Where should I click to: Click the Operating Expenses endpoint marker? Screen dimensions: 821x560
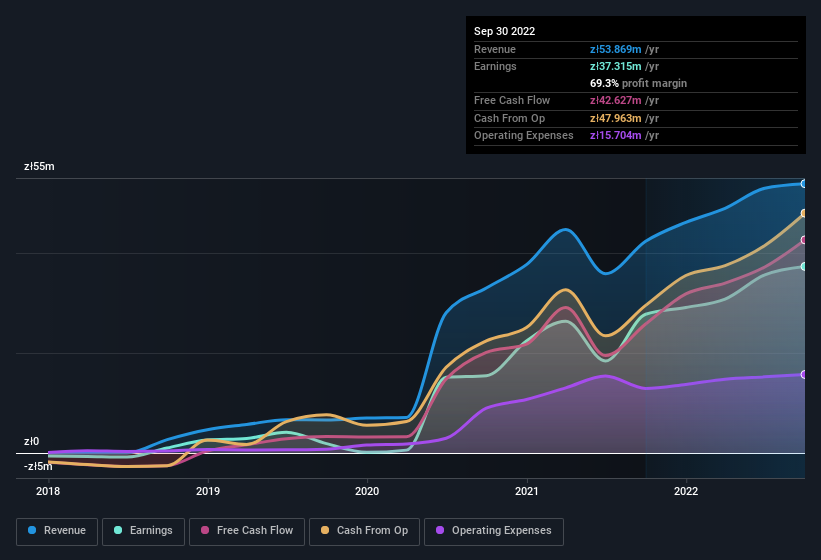coord(804,375)
